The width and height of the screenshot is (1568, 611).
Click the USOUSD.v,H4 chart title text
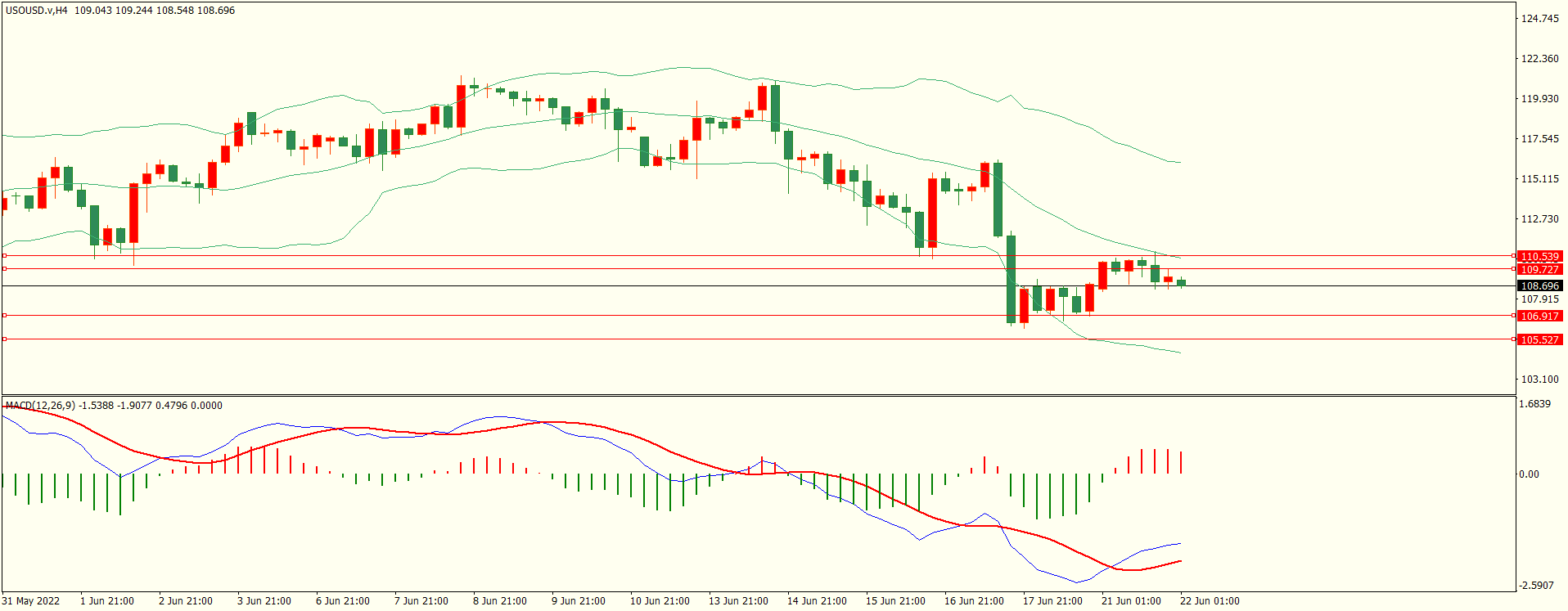[x=37, y=11]
